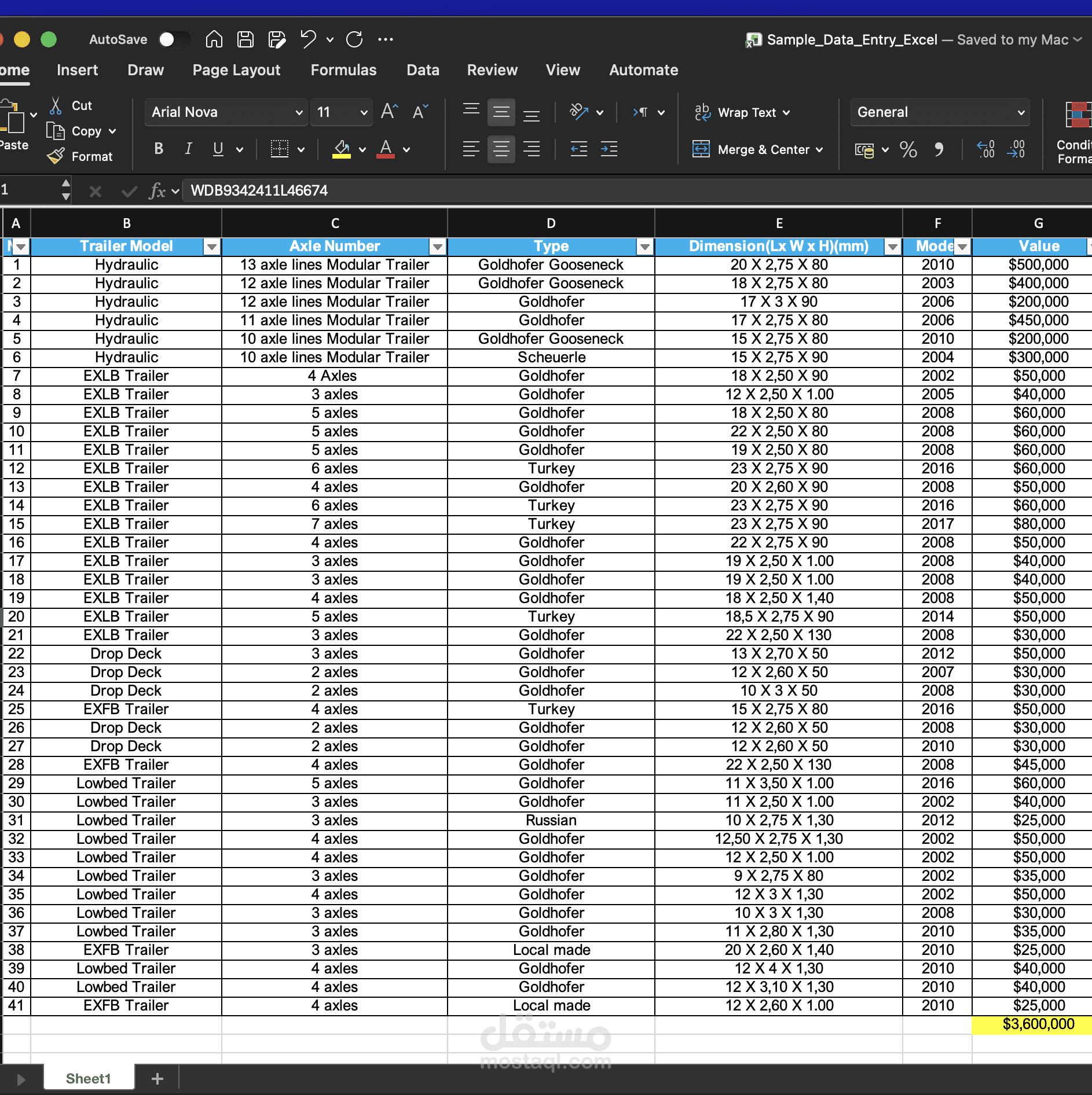Click the formula bar showing WDB9342411L46674
This screenshot has height=1095, width=1092.
(637, 190)
